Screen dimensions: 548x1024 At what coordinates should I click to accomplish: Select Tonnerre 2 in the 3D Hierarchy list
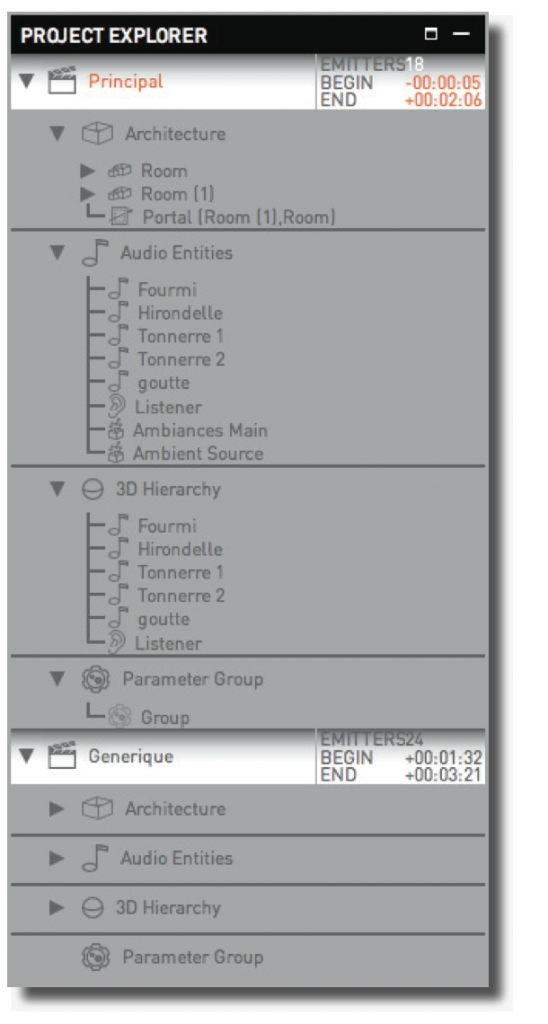pyautogui.click(x=181, y=596)
